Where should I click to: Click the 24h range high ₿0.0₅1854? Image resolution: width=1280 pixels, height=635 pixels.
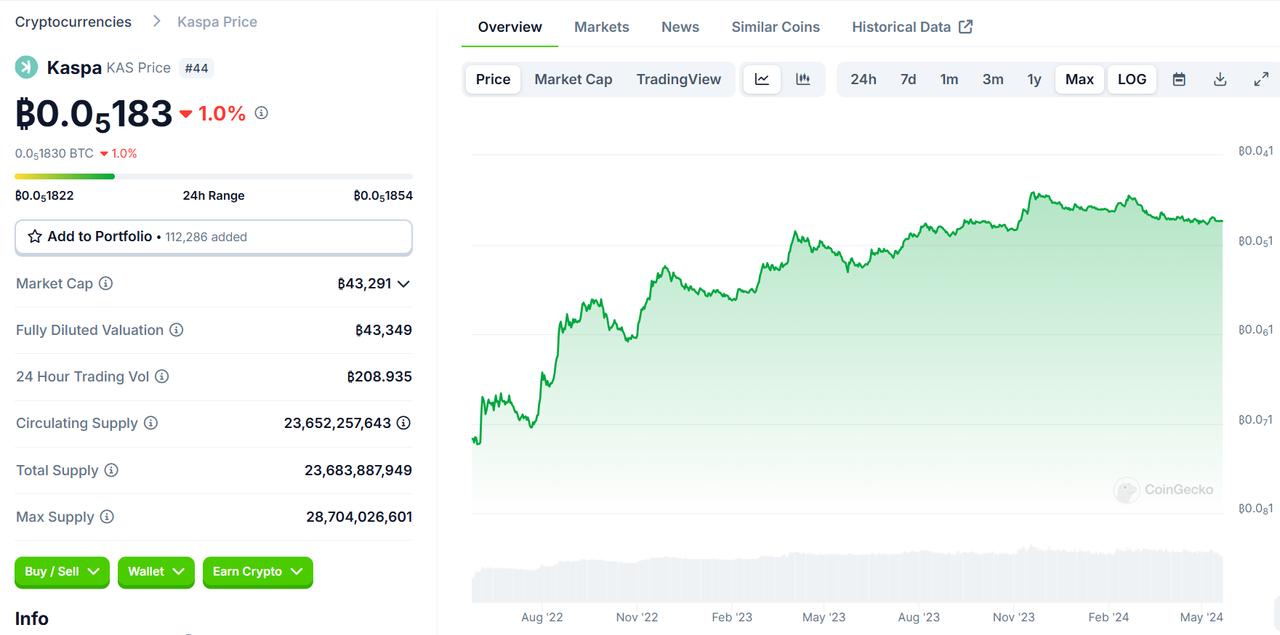pos(383,196)
